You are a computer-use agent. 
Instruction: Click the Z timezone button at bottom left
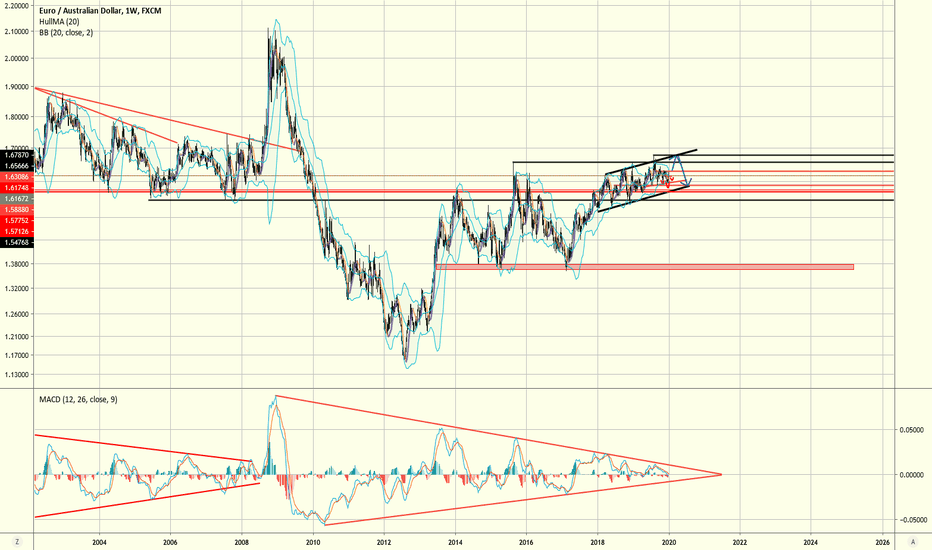point(15,541)
